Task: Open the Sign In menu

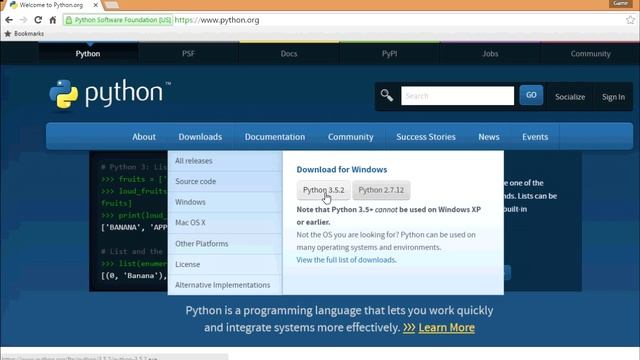Action: pos(613,97)
